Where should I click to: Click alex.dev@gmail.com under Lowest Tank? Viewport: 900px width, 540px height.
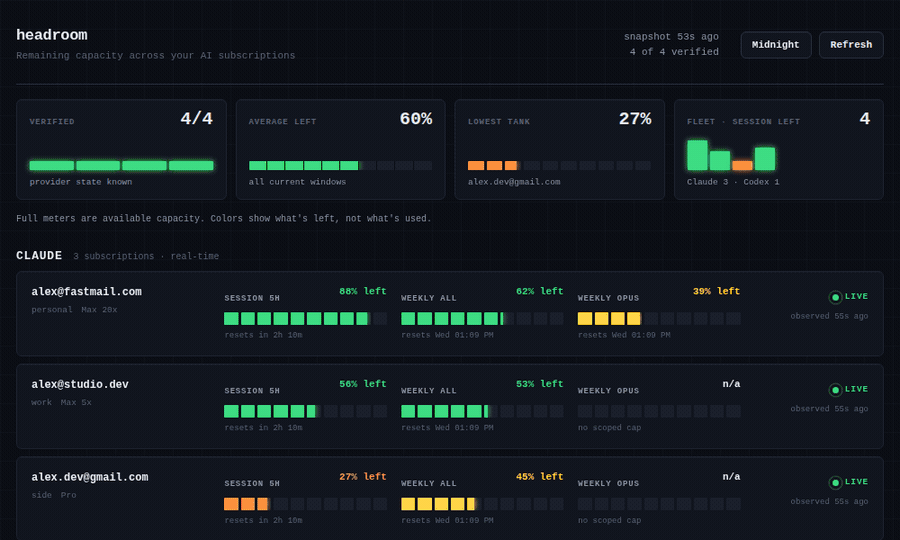514,182
